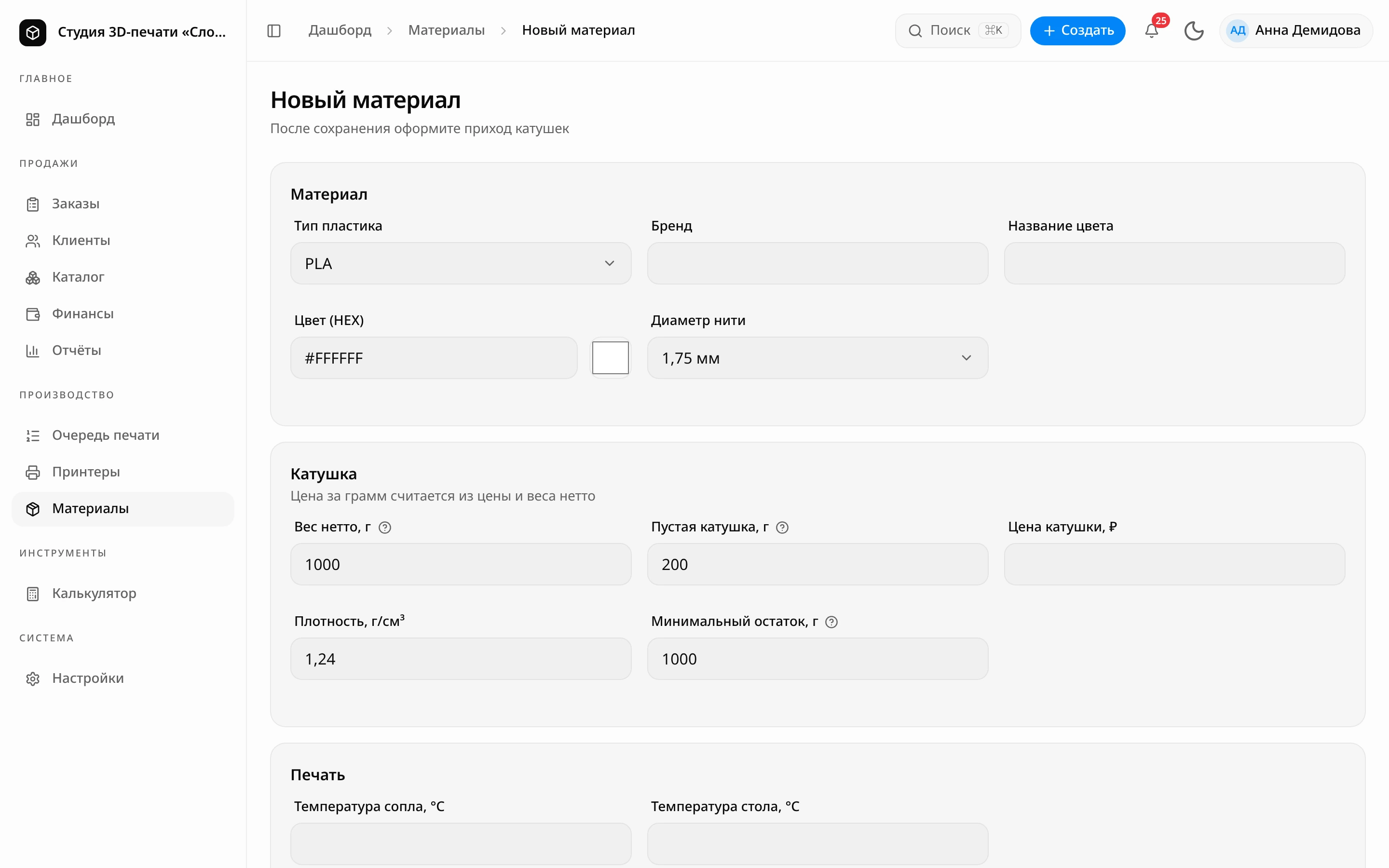
Task: Open the Дашборд menu item
Action: coord(123,119)
